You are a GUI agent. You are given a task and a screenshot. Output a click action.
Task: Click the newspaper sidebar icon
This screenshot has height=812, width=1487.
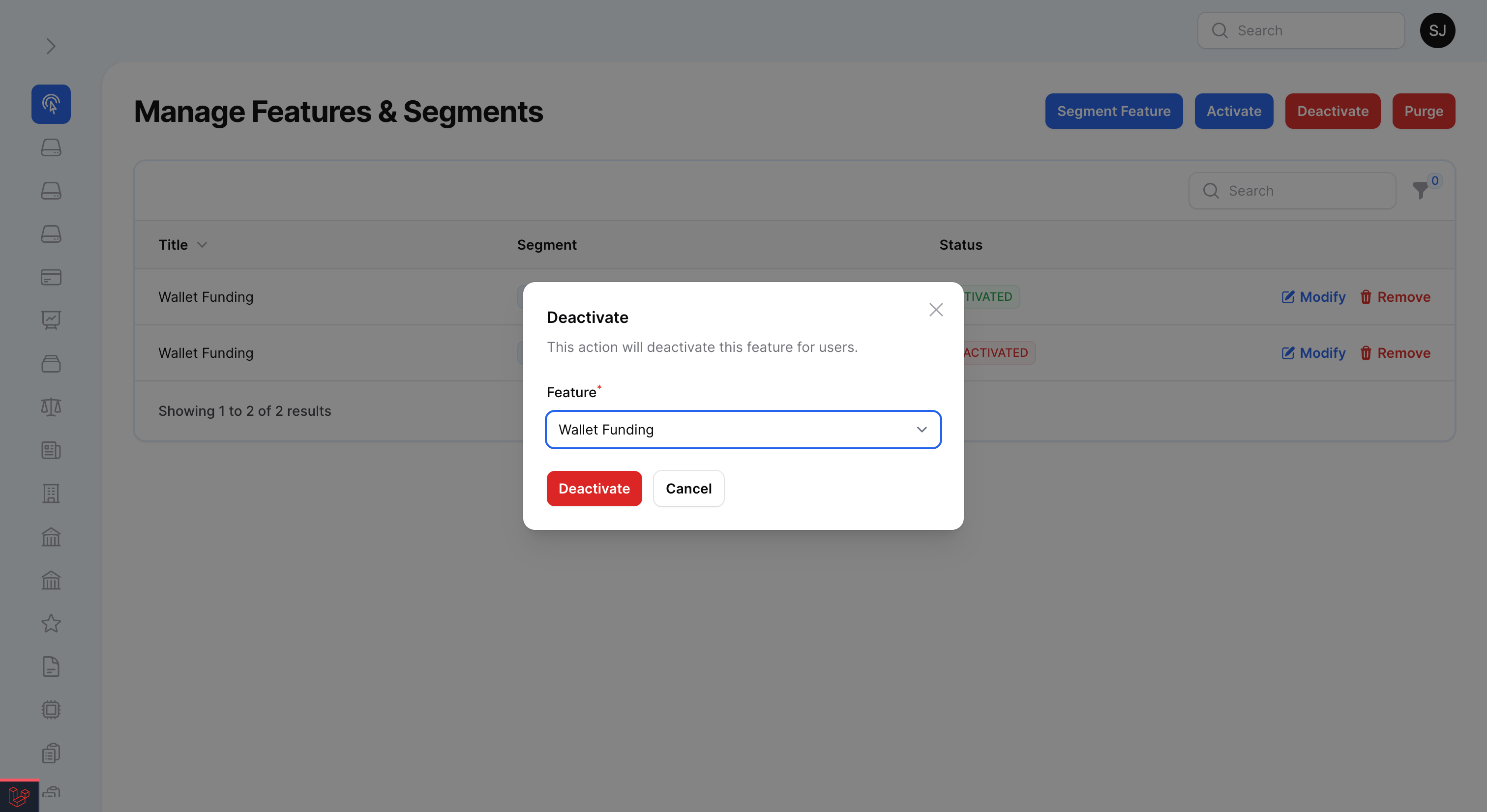(x=51, y=450)
